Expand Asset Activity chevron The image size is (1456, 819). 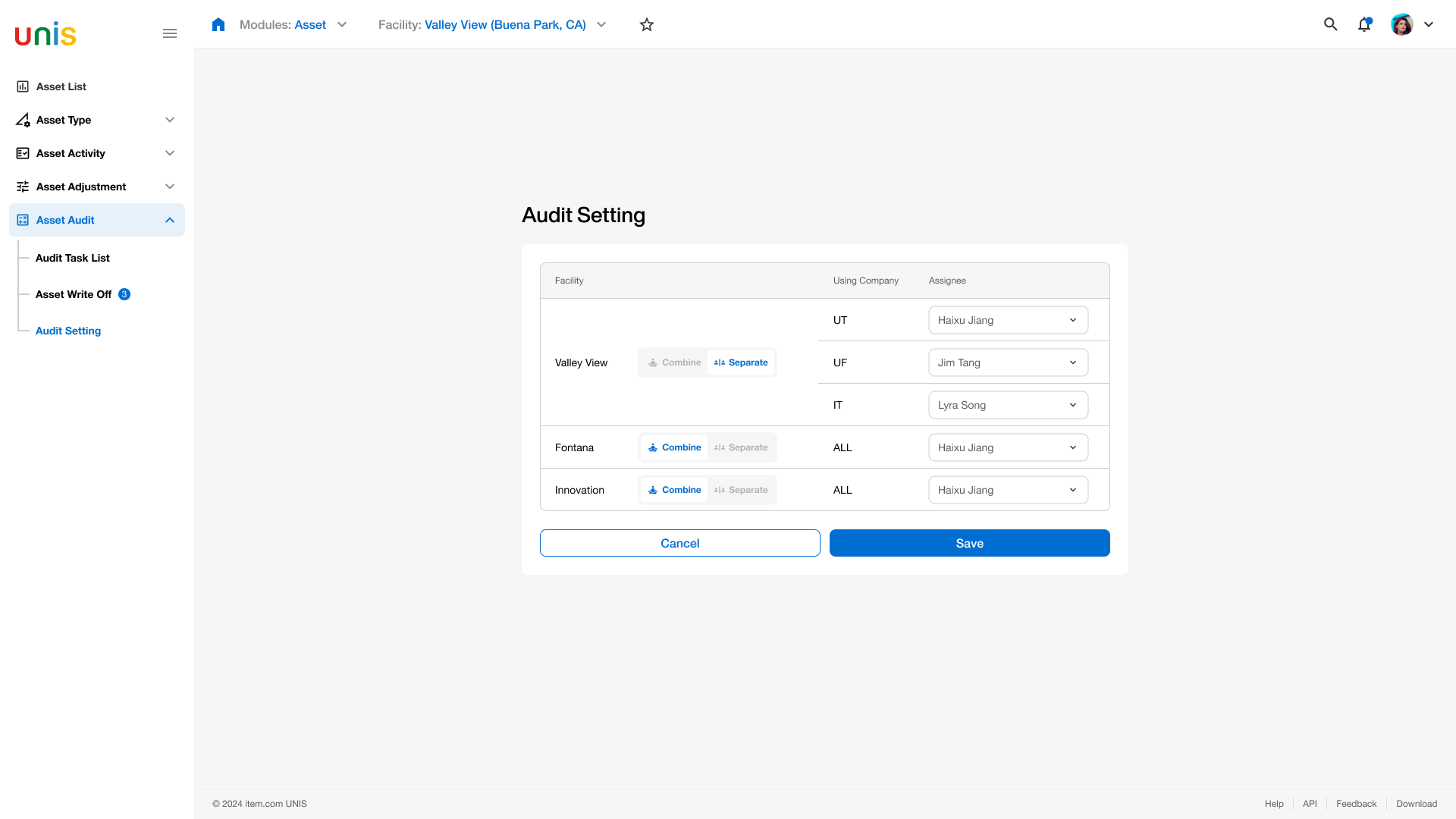170,153
